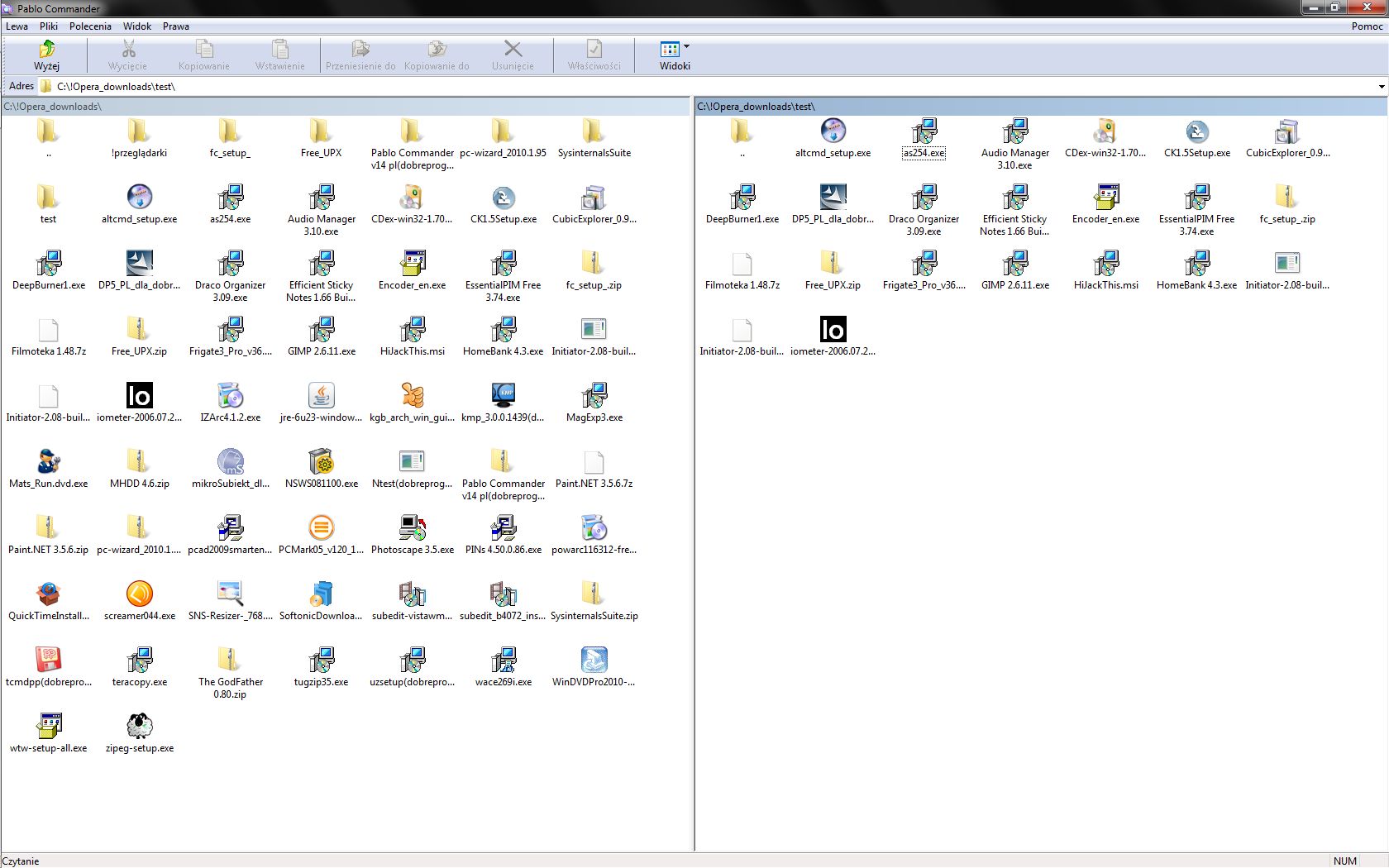Click the right panel path header C:\!Opera_downloads\test\
Viewport: 1389px width, 868px height.
(1041, 107)
